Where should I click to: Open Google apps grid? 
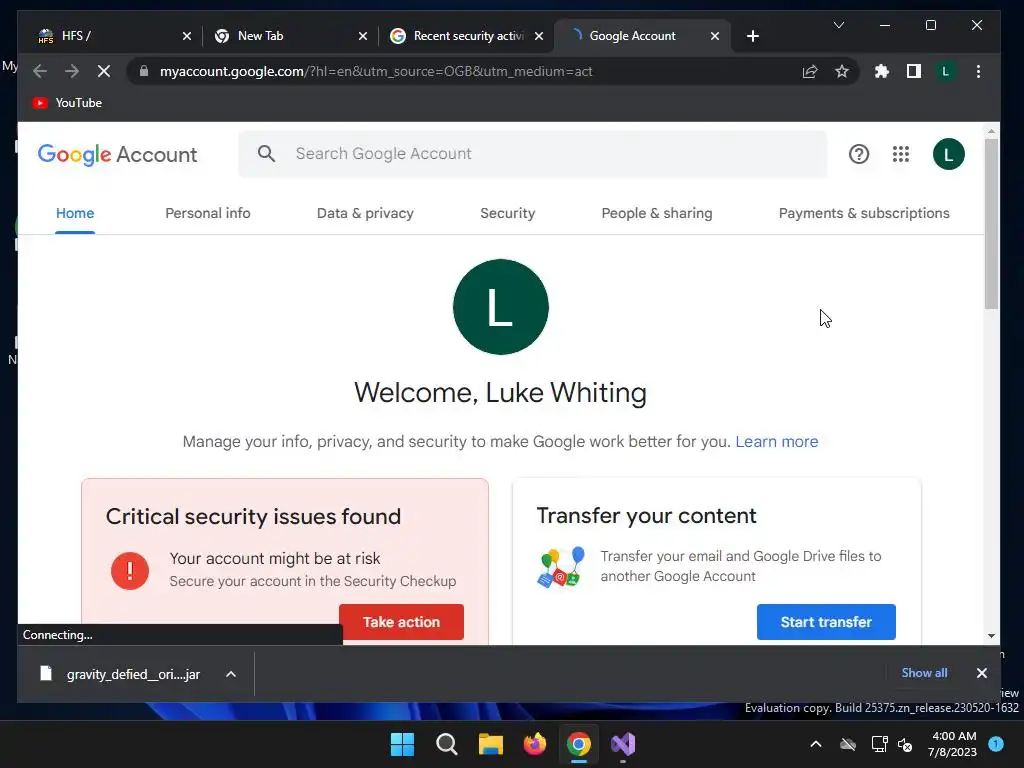pos(901,154)
